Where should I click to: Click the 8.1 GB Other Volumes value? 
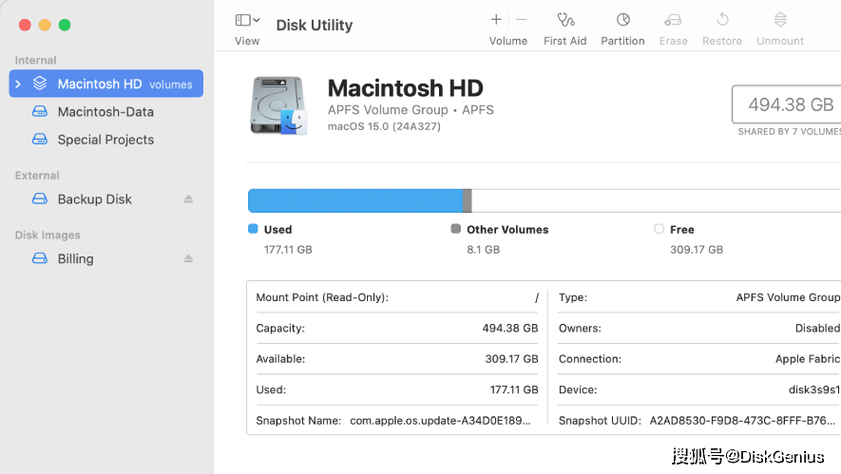coord(483,249)
